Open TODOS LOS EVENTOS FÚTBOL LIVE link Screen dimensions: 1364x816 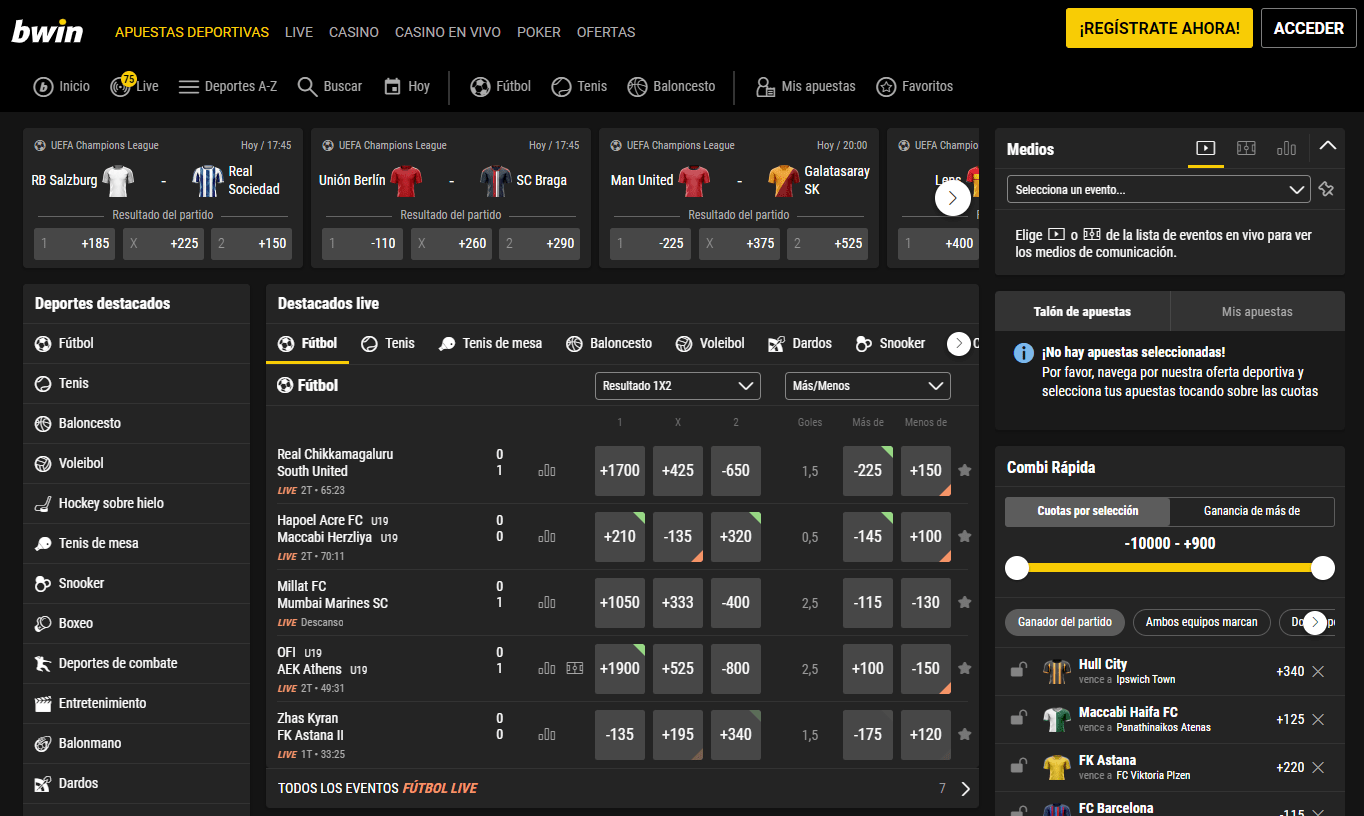(x=378, y=789)
